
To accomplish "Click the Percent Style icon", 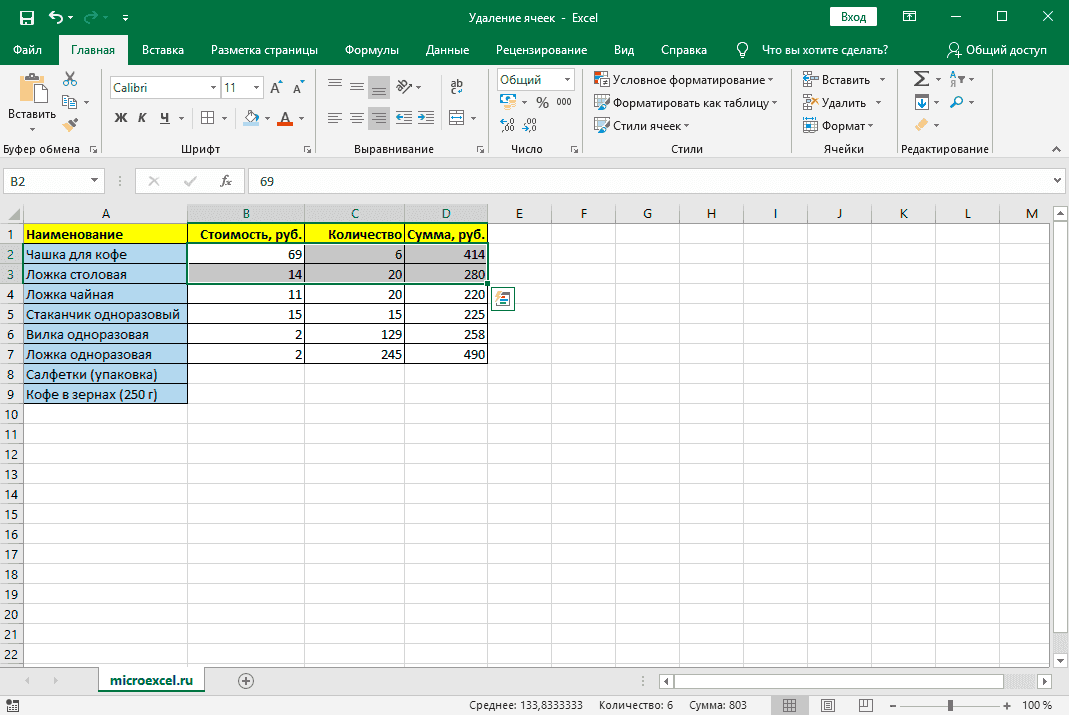I will [x=542, y=102].
